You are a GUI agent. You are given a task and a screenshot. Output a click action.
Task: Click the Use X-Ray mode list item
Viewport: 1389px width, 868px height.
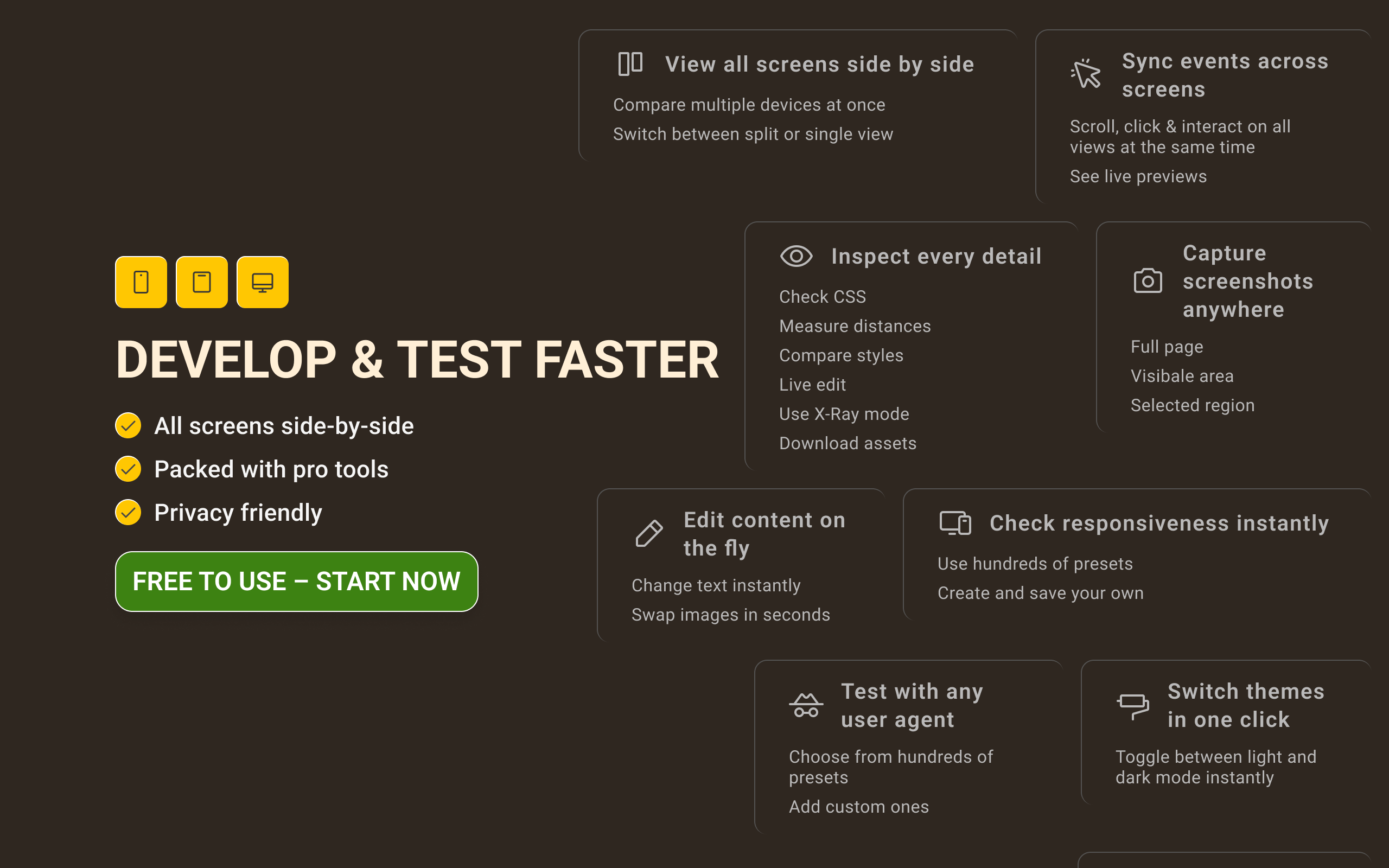coord(844,414)
